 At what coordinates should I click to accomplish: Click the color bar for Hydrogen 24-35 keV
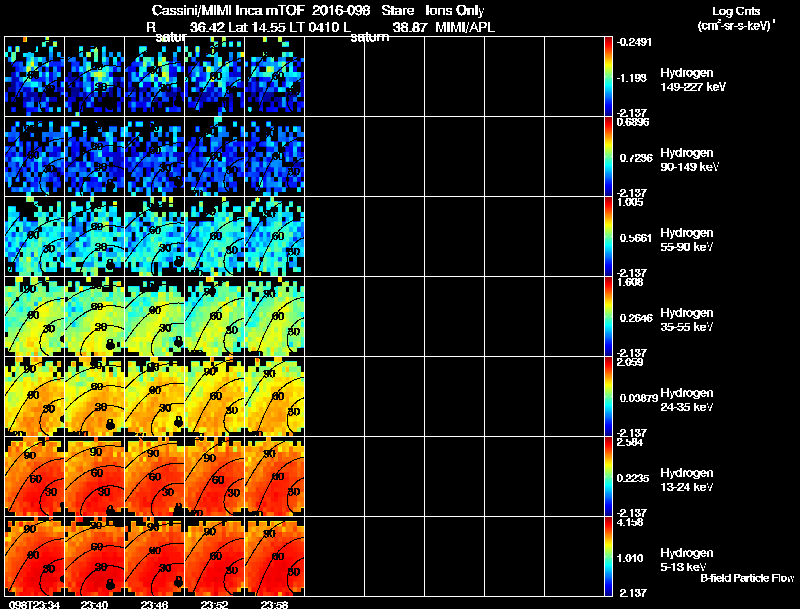pos(608,397)
